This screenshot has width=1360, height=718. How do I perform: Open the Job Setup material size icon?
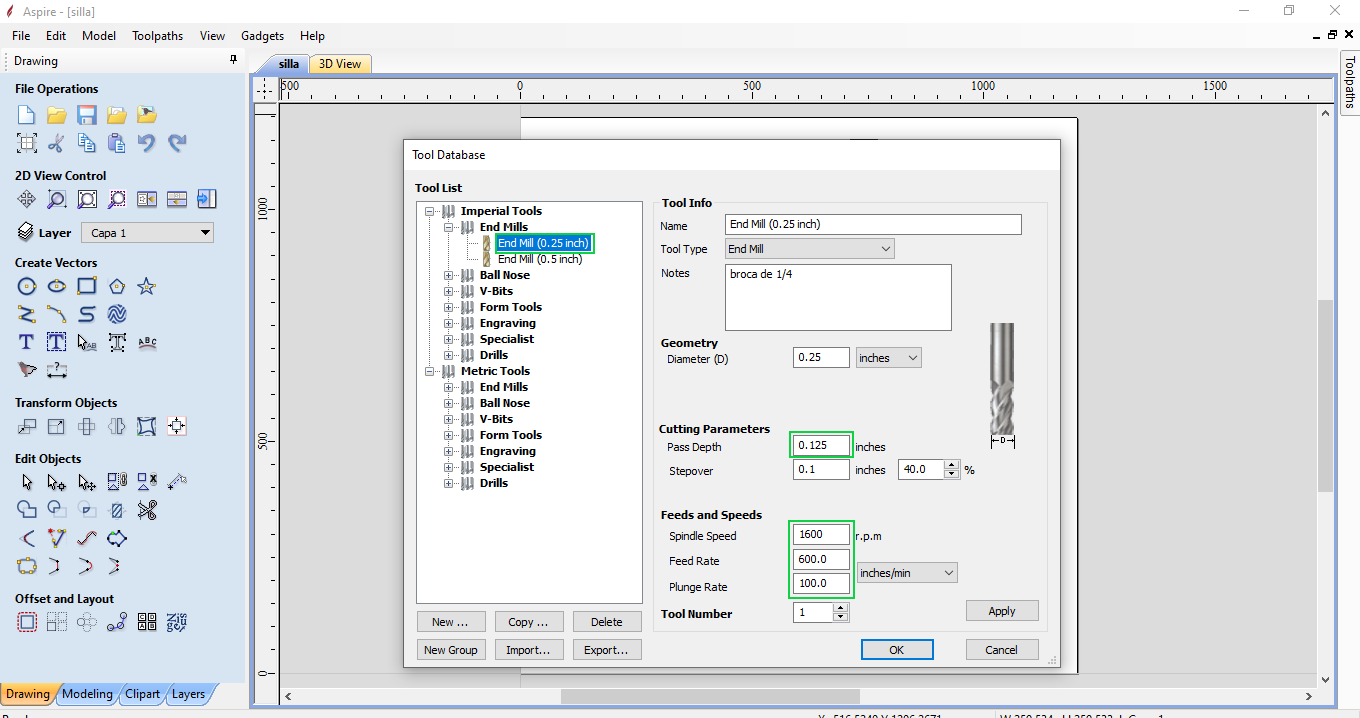[x=27, y=143]
